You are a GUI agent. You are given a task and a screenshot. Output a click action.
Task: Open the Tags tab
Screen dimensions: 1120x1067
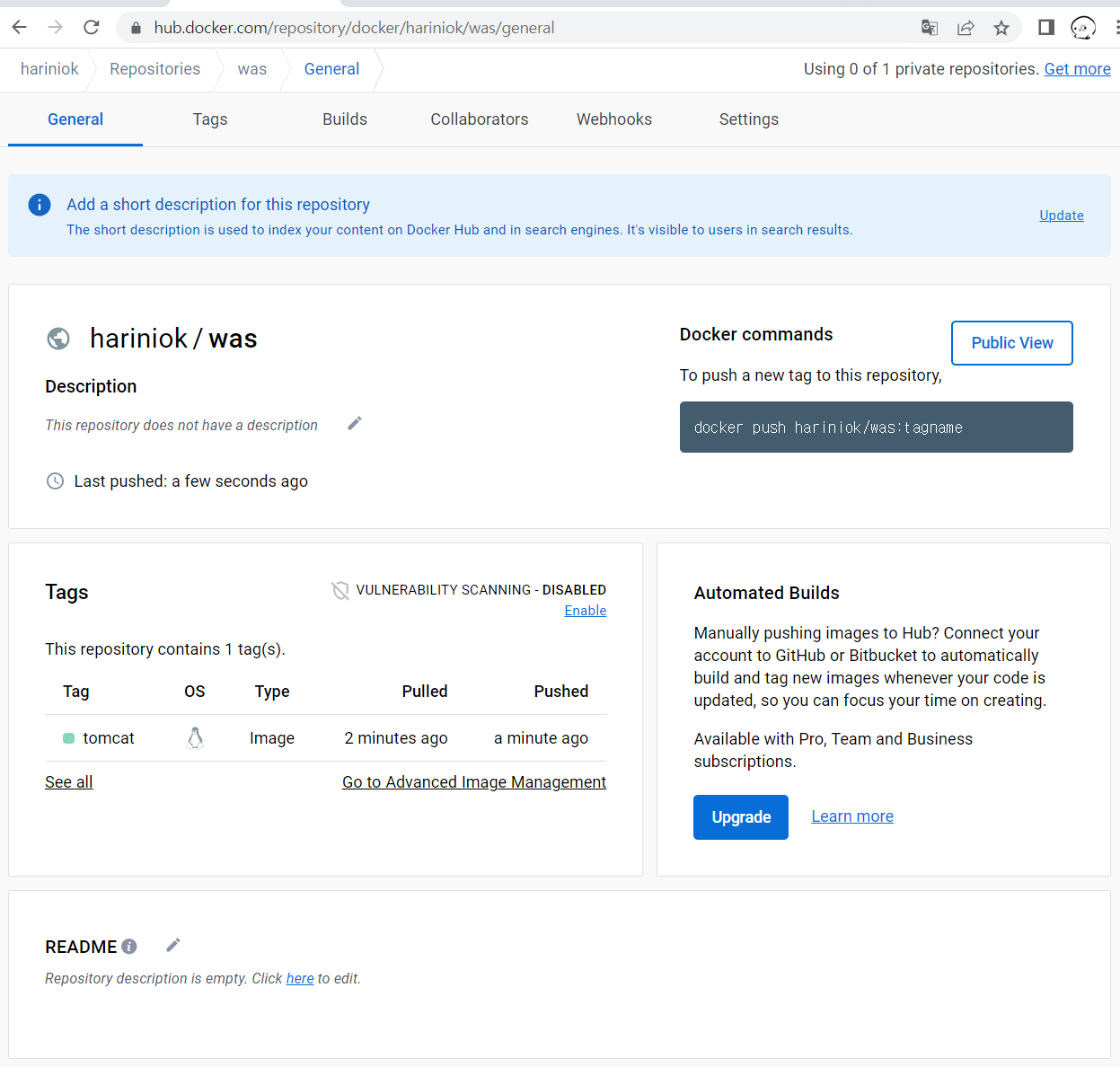[x=210, y=119]
